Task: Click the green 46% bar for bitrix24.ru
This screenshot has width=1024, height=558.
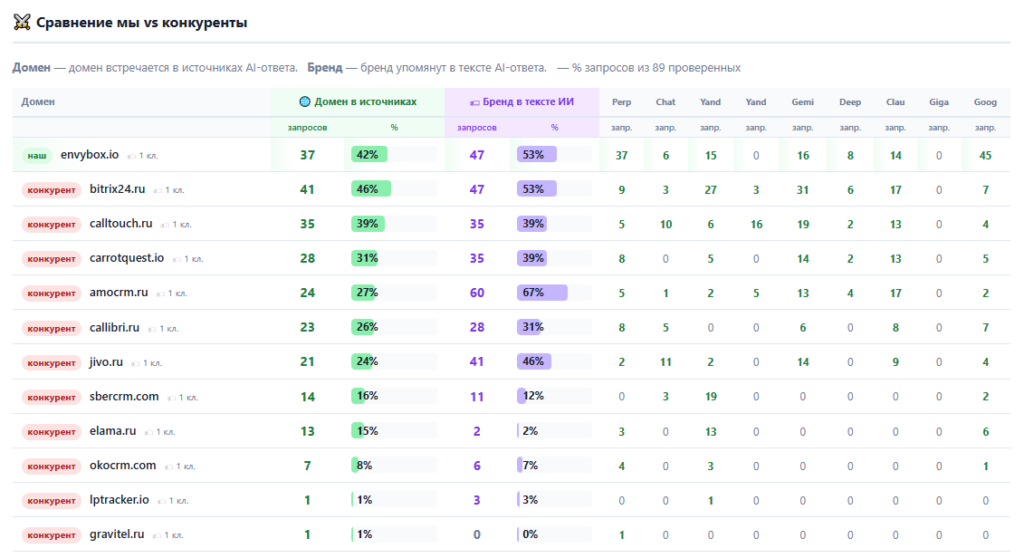Action: (371, 189)
